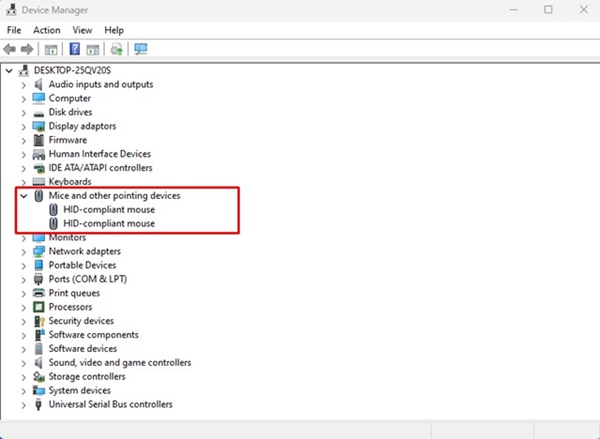Minimize the Device Manager window
This screenshot has width=600, height=439.
[x=514, y=10]
